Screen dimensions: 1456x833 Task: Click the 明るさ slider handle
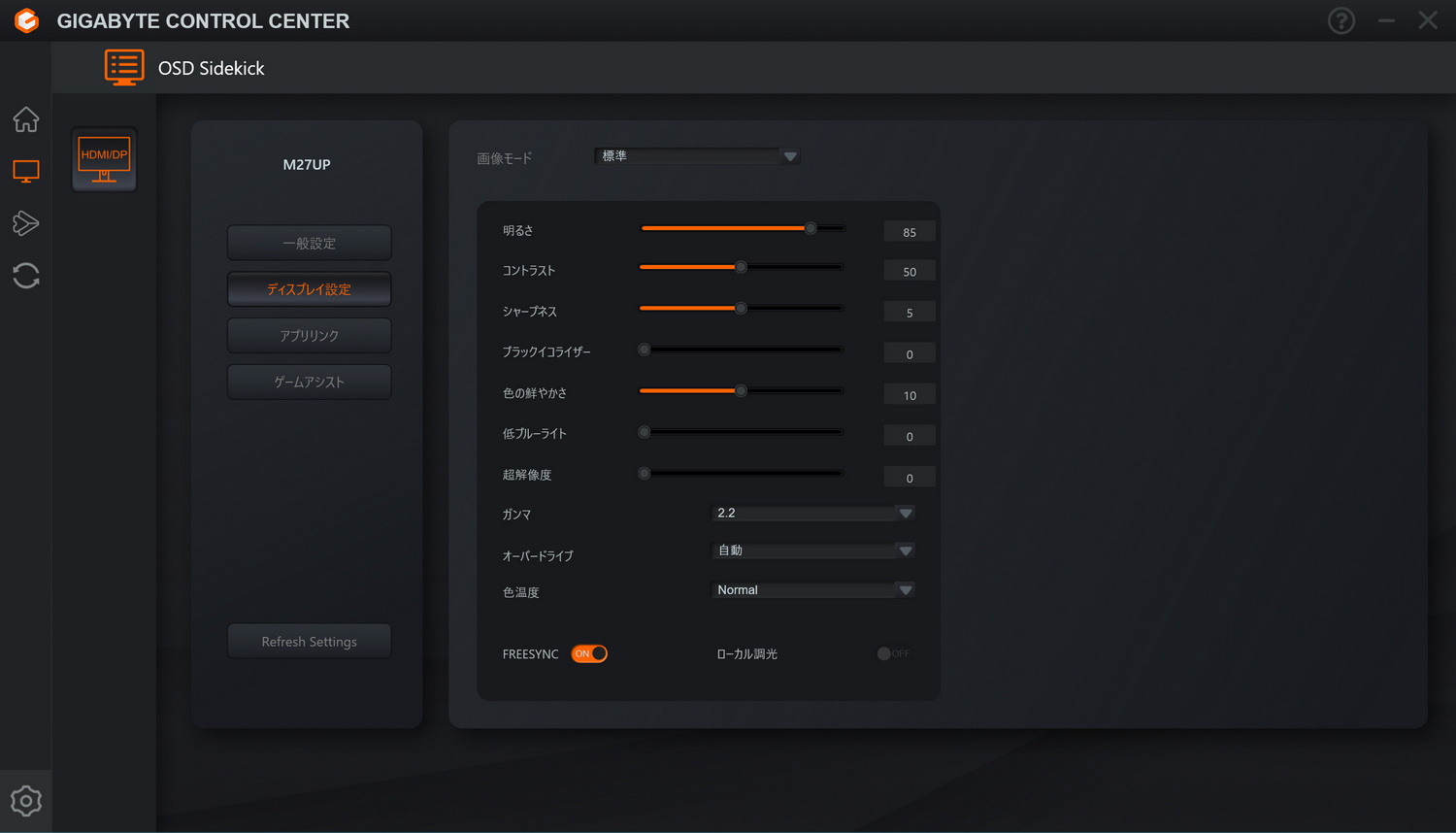tap(811, 228)
